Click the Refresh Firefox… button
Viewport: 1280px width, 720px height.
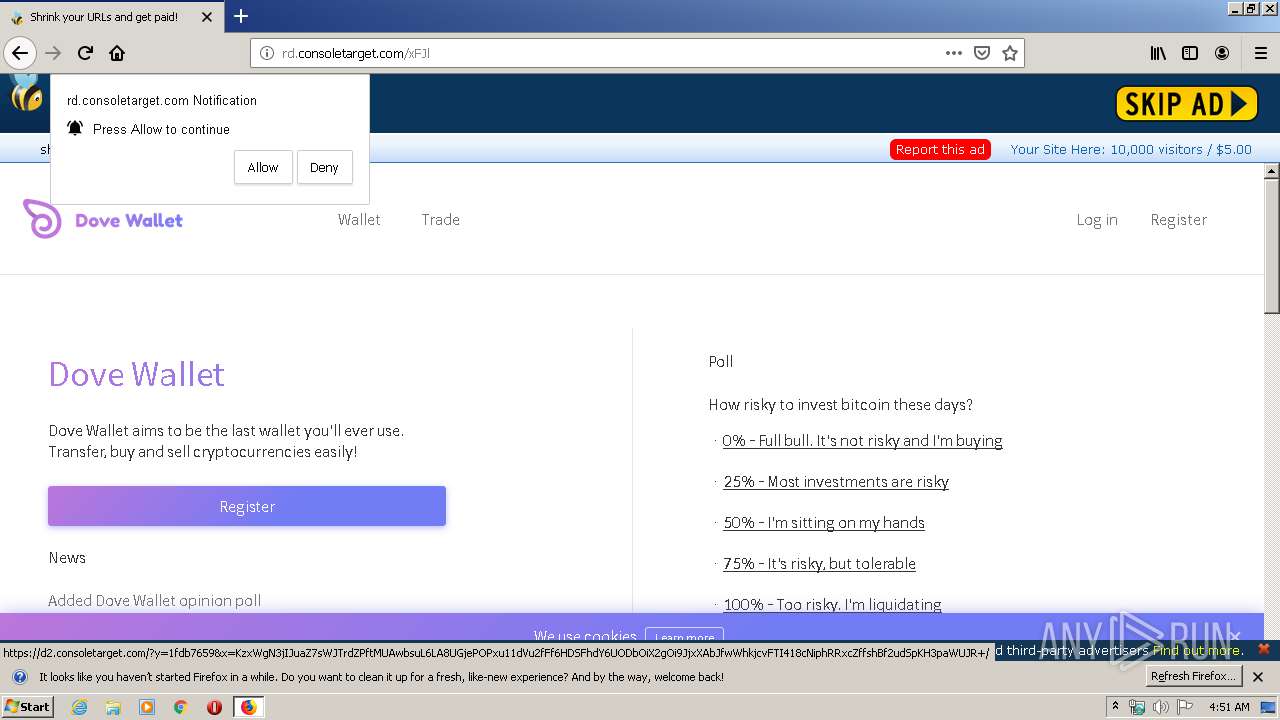tap(1193, 677)
